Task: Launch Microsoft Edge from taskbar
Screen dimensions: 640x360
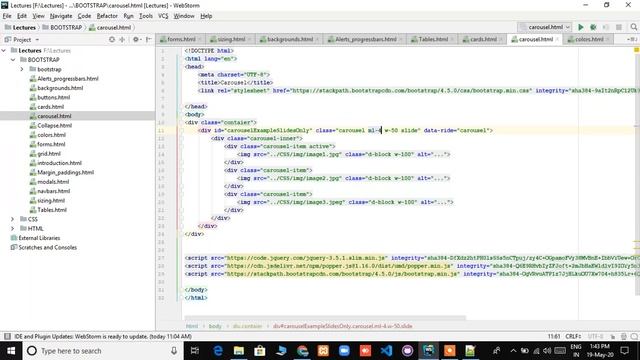Action: point(218,351)
